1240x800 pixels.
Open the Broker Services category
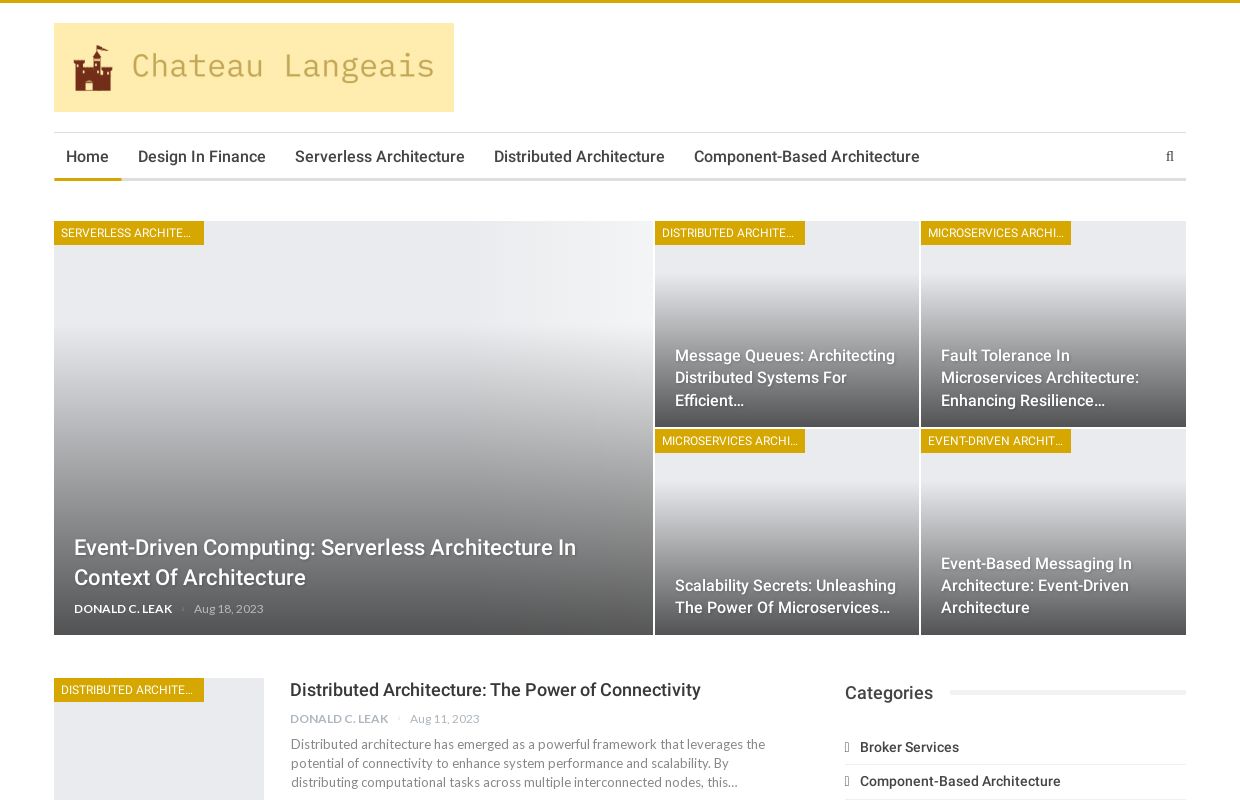(x=909, y=747)
